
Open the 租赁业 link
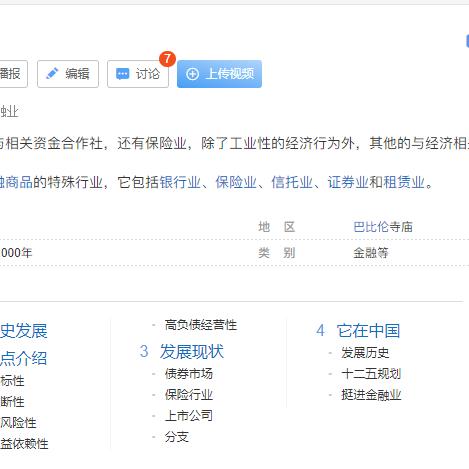(x=404, y=183)
